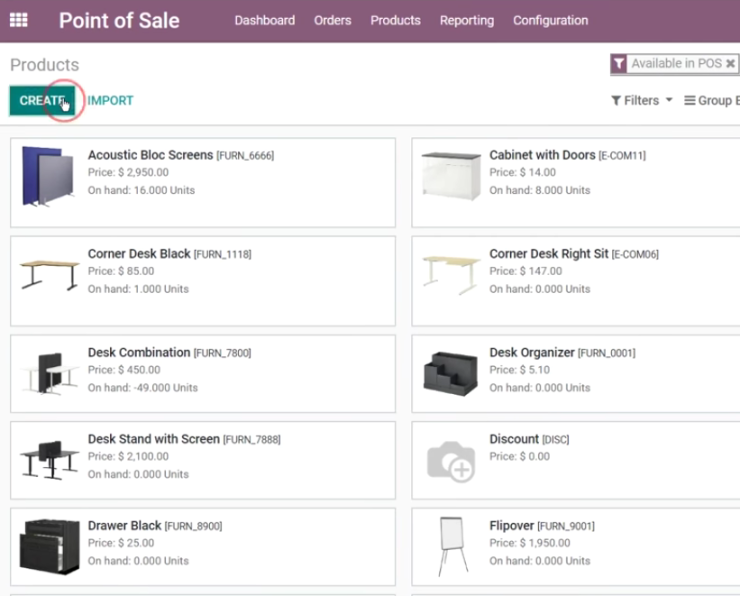Open the Dashboard menu
Screen dimensions: 740x596
click(265, 20)
